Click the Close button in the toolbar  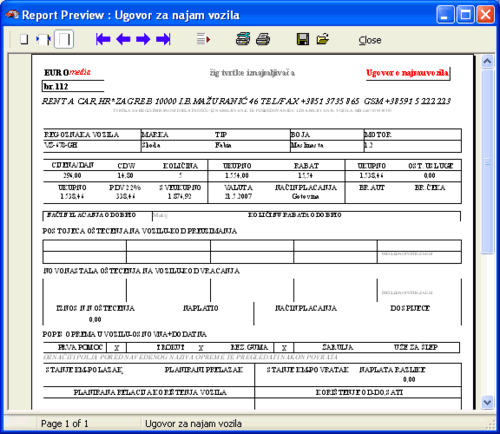tap(370, 40)
